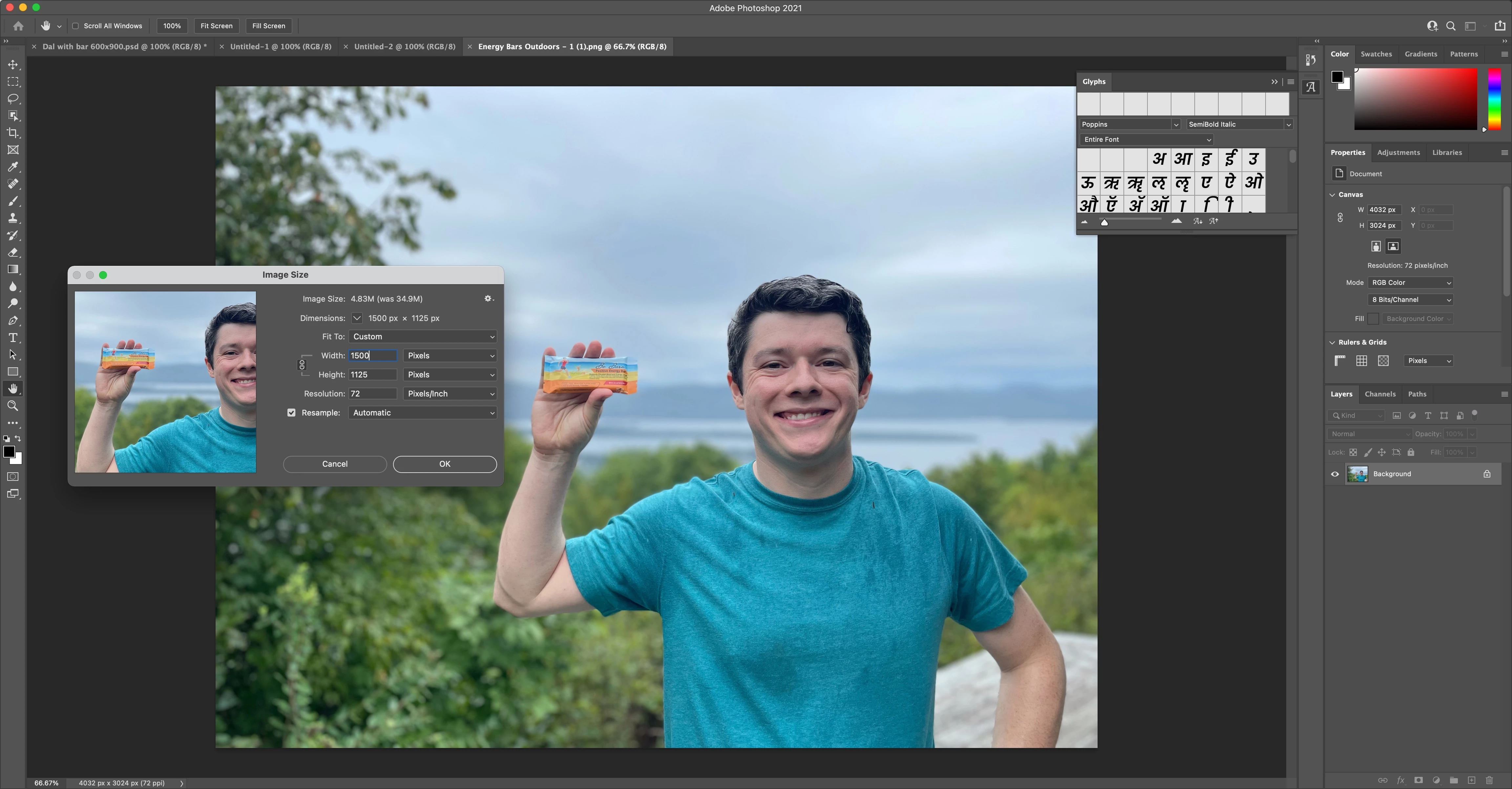Select the Pen tool
The height and width of the screenshot is (789, 1512).
point(13,321)
